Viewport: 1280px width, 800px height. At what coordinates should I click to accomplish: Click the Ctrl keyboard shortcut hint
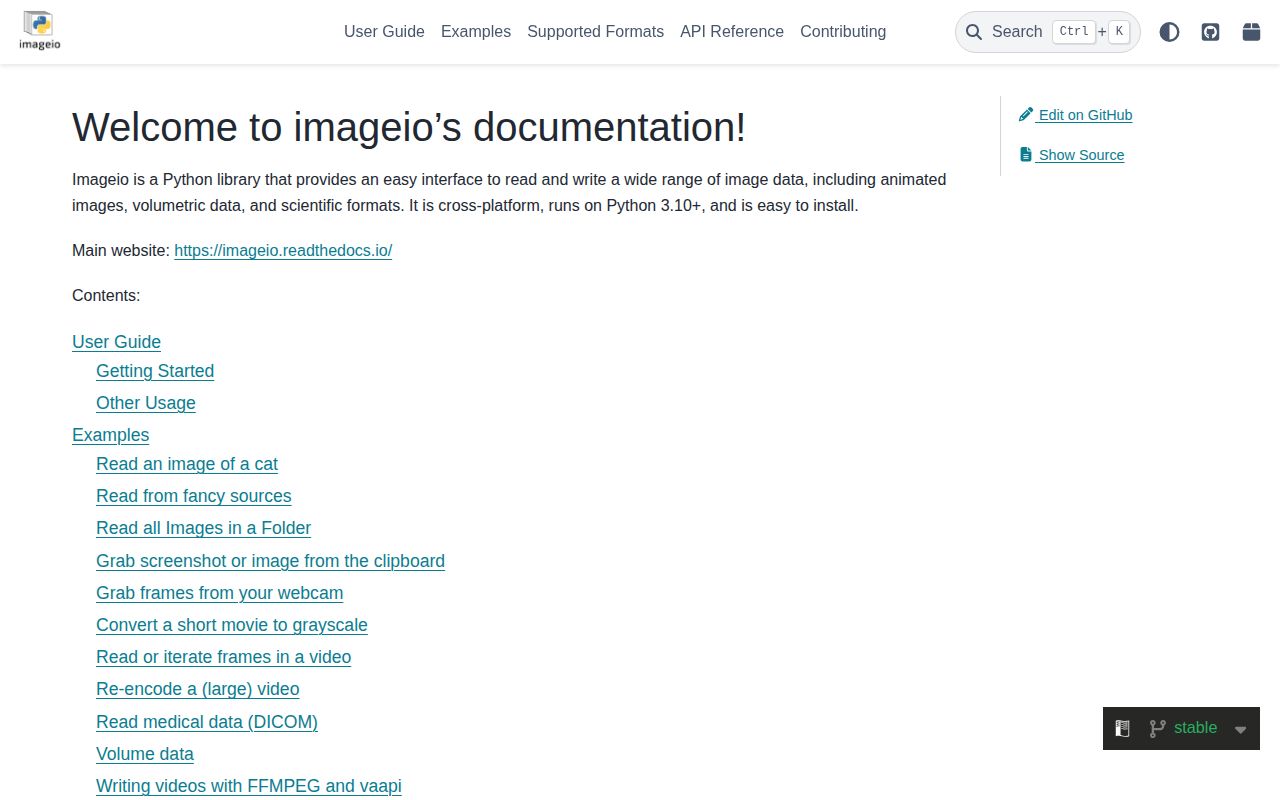(x=1074, y=32)
